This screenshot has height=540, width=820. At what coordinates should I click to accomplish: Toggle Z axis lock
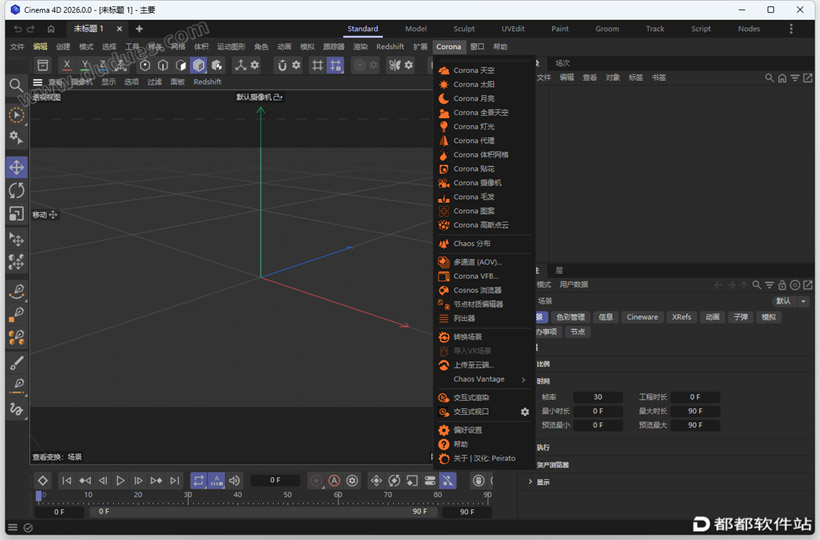point(102,65)
